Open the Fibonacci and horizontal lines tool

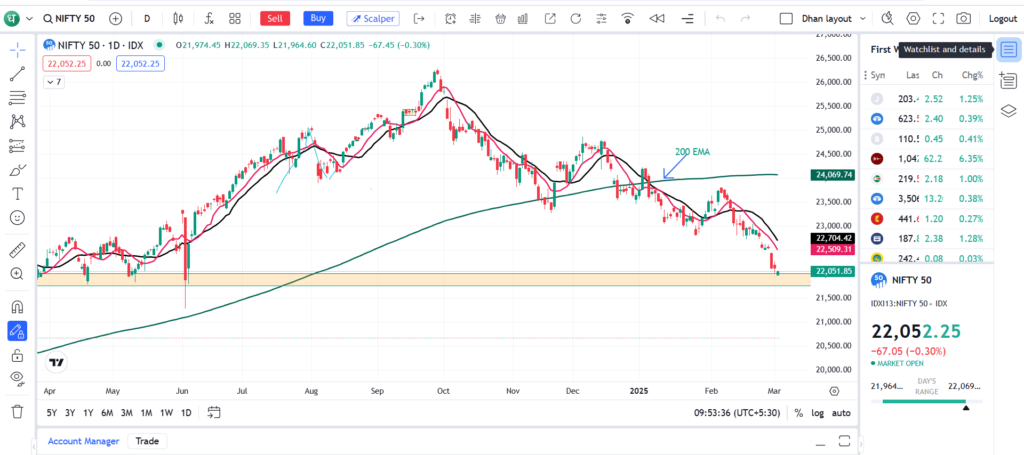pyautogui.click(x=18, y=98)
